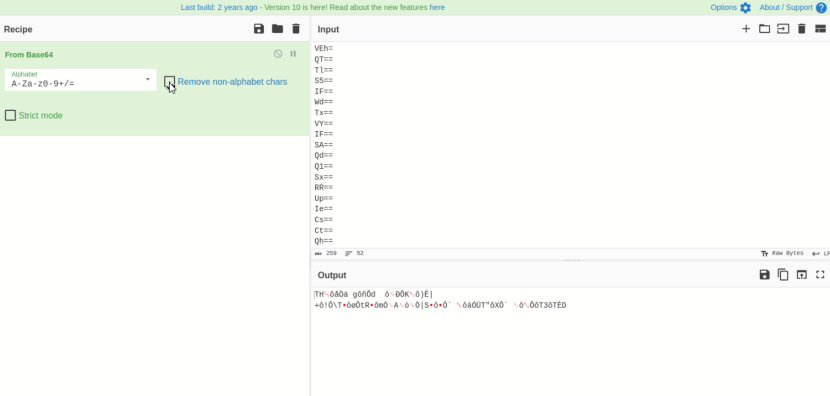Click the input lines count 52
The width and height of the screenshot is (830, 396).
click(x=355, y=254)
